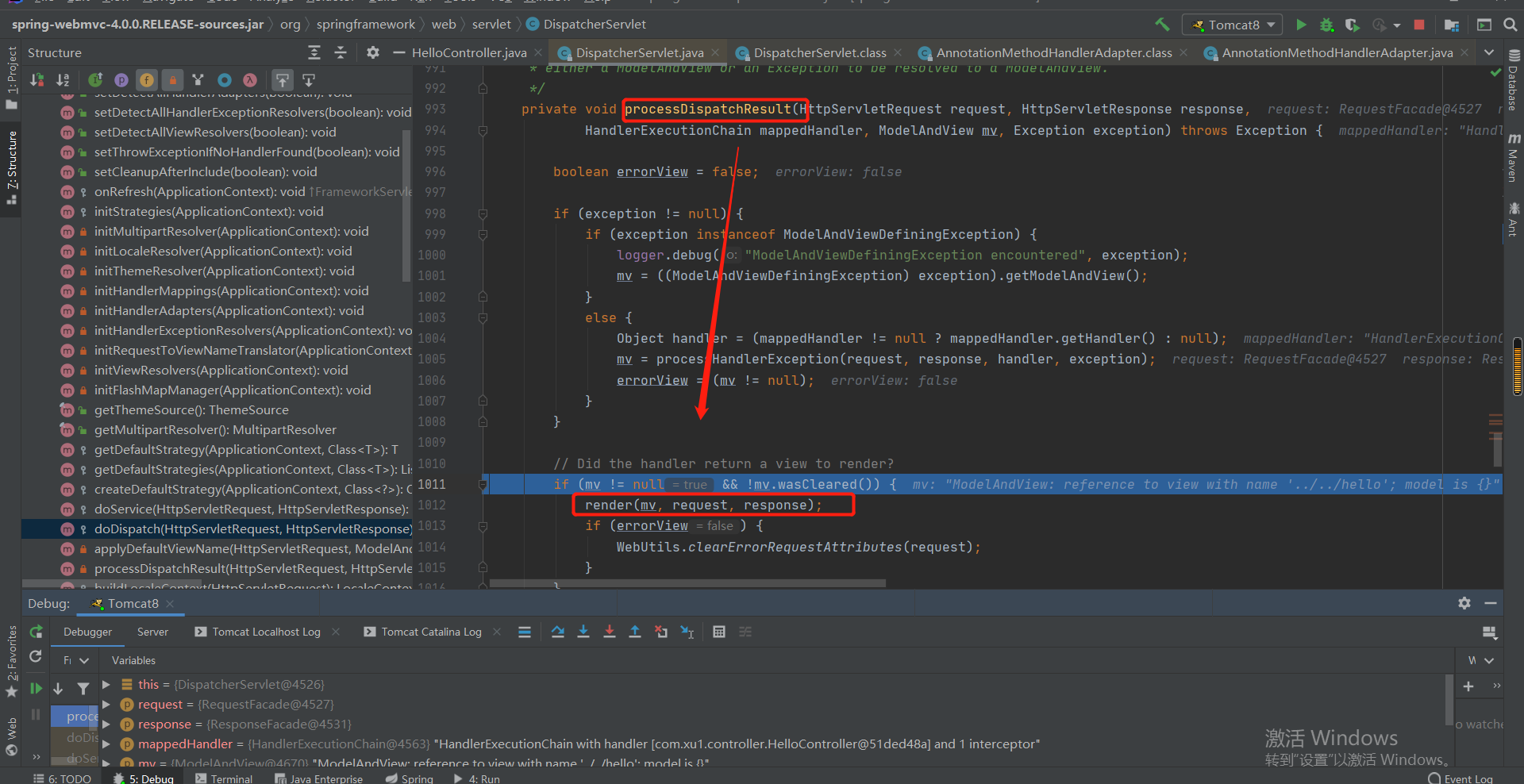Hide the Structure panel with minimize dash
This screenshot has width=1524, height=784.
point(398,52)
